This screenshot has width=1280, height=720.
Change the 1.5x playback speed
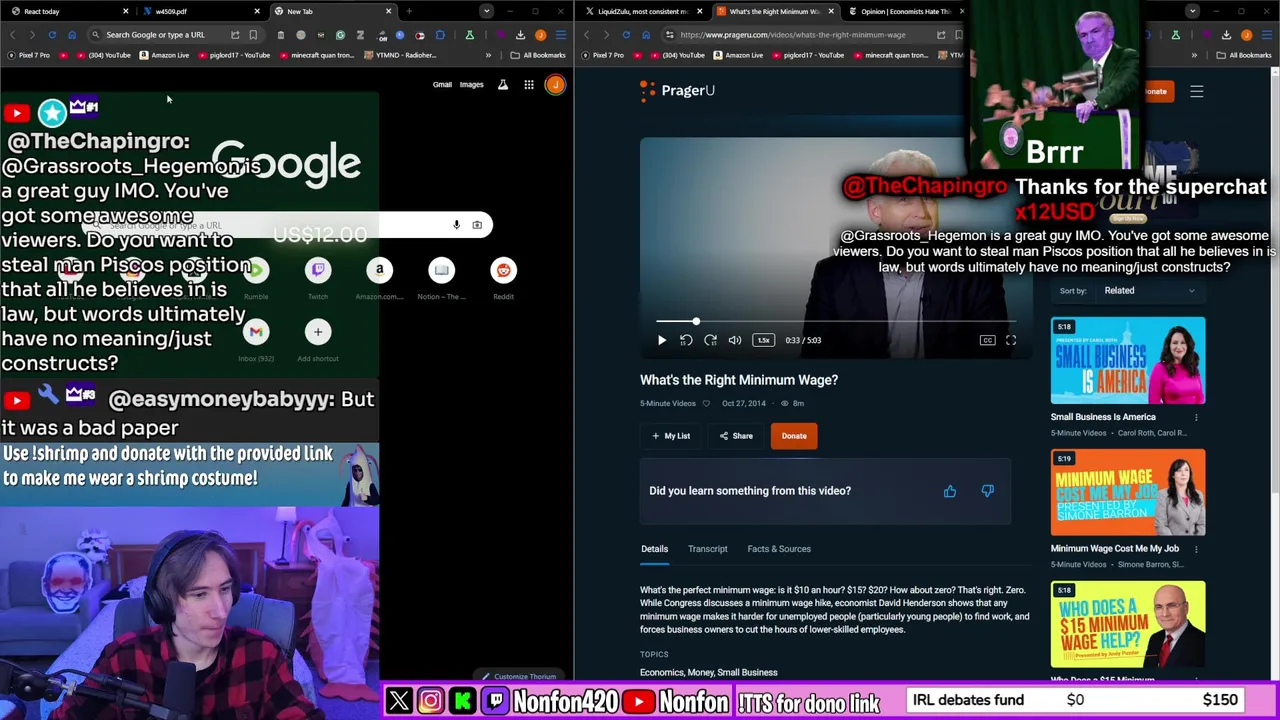click(763, 340)
